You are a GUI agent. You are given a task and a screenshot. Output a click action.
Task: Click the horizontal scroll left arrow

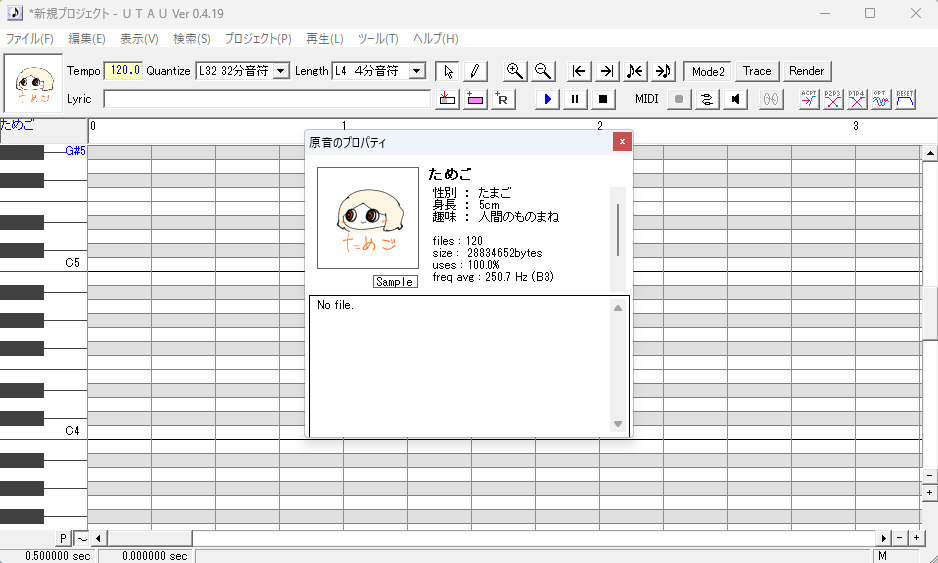pyautogui.click(x=99, y=538)
